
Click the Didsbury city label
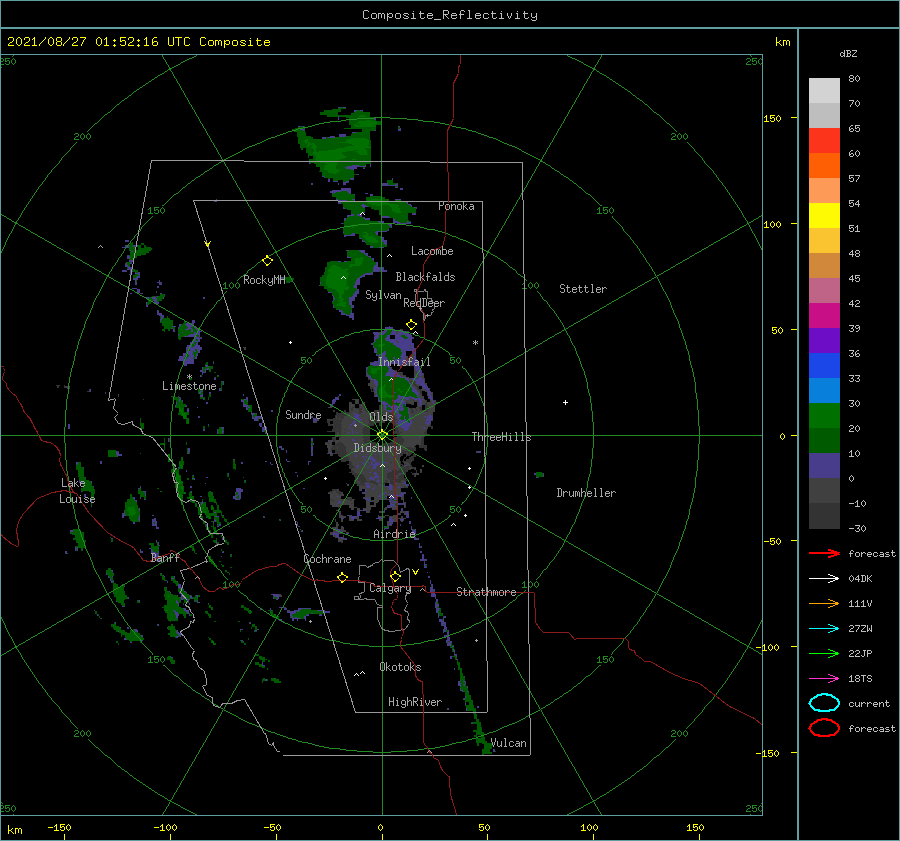point(377,448)
